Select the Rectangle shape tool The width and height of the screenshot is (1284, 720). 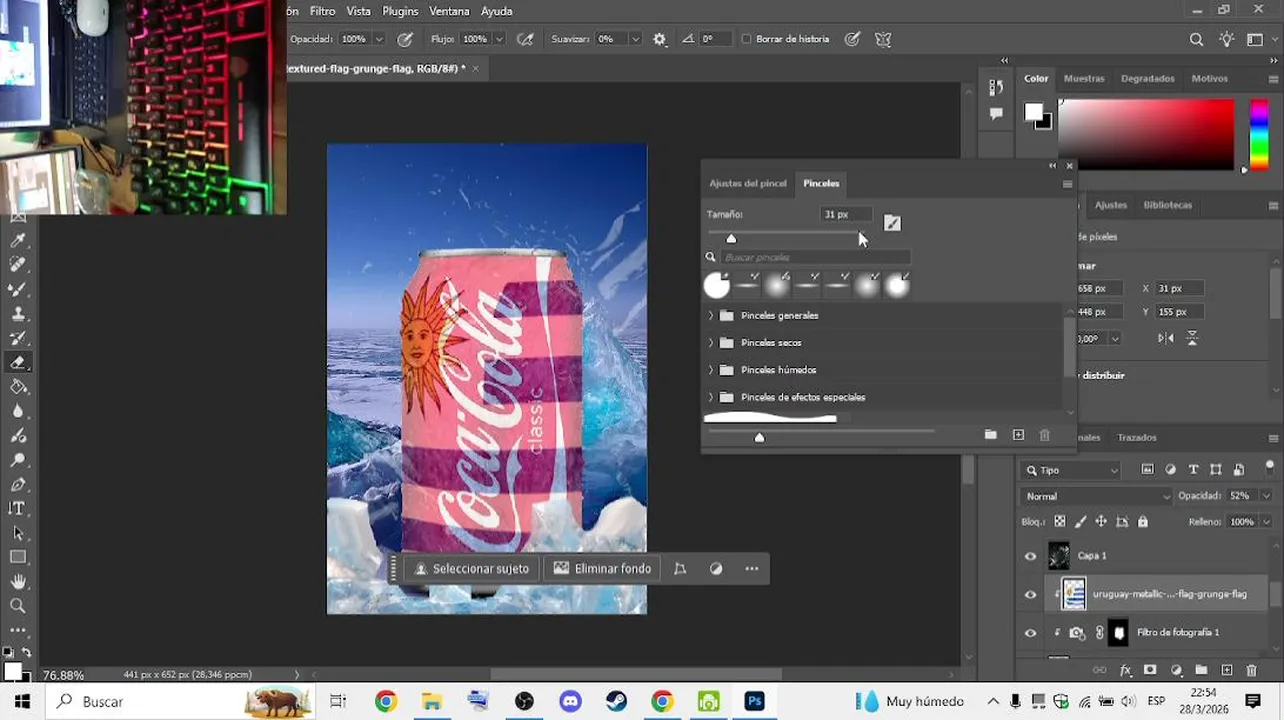click(17, 557)
